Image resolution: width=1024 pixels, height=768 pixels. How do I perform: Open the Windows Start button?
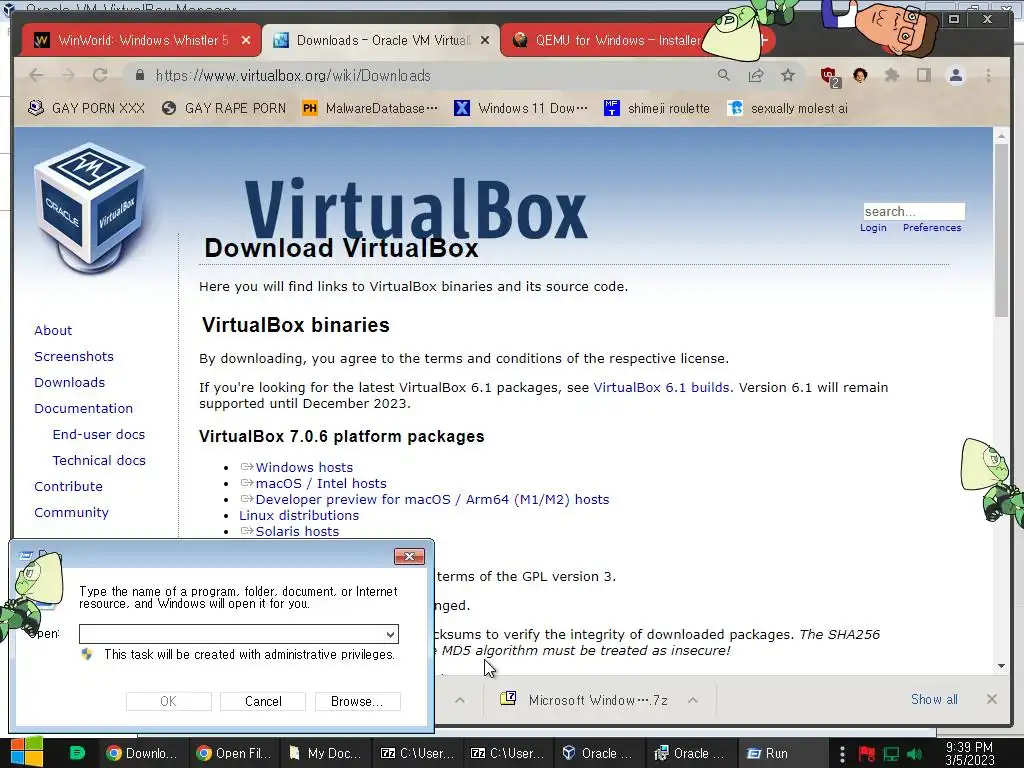(x=27, y=752)
